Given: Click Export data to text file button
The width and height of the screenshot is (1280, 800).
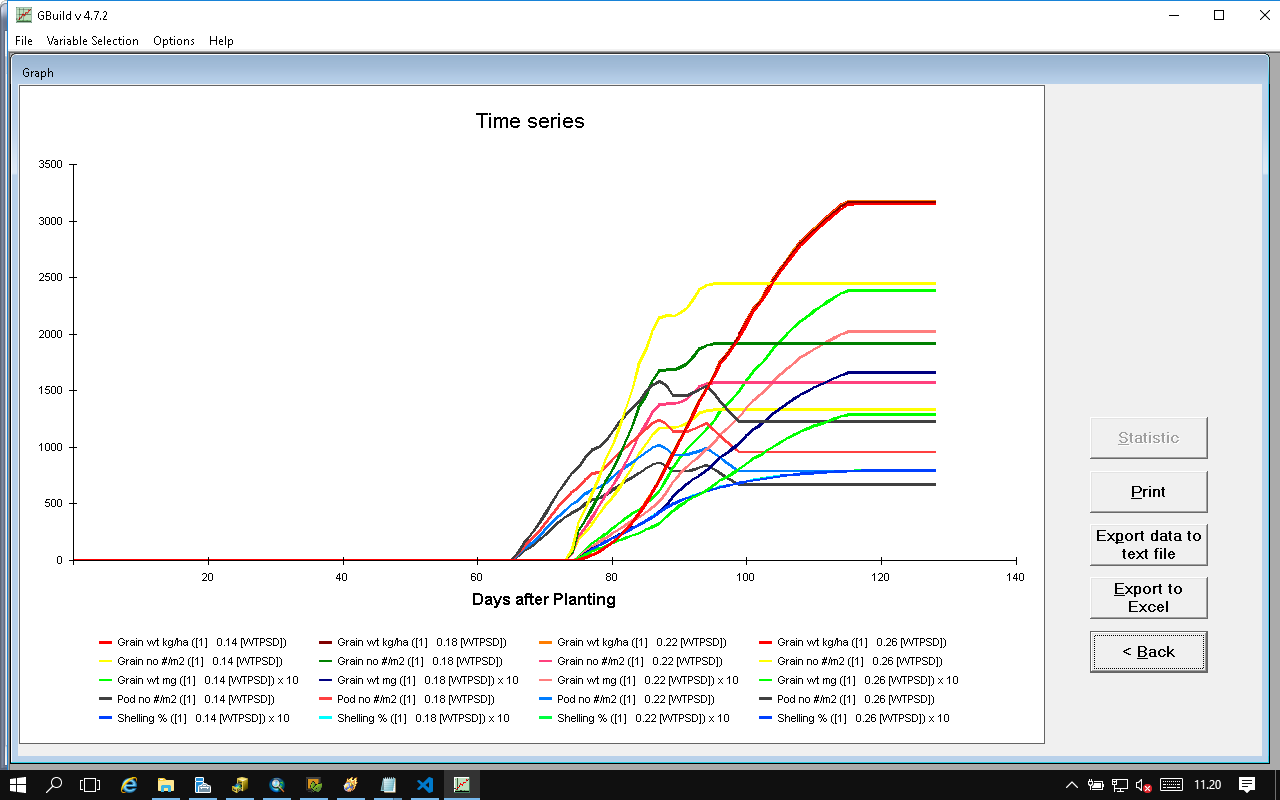Looking at the screenshot, I should [x=1148, y=545].
